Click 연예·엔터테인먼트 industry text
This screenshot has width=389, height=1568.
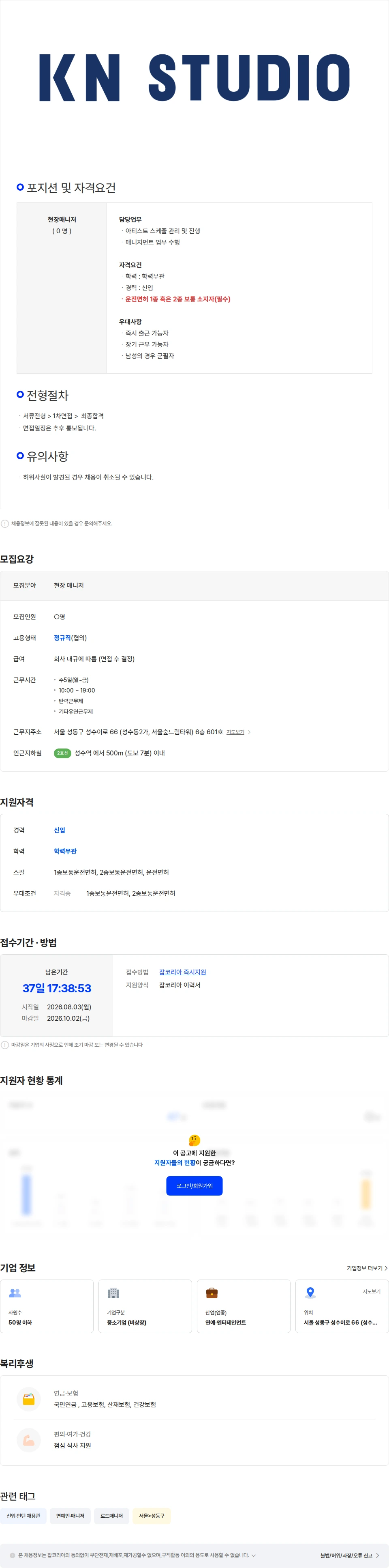coord(225,1323)
